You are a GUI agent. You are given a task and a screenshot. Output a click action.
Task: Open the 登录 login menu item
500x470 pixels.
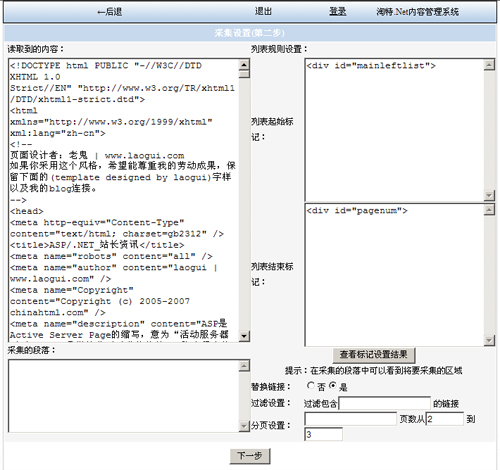[x=338, y=12]
